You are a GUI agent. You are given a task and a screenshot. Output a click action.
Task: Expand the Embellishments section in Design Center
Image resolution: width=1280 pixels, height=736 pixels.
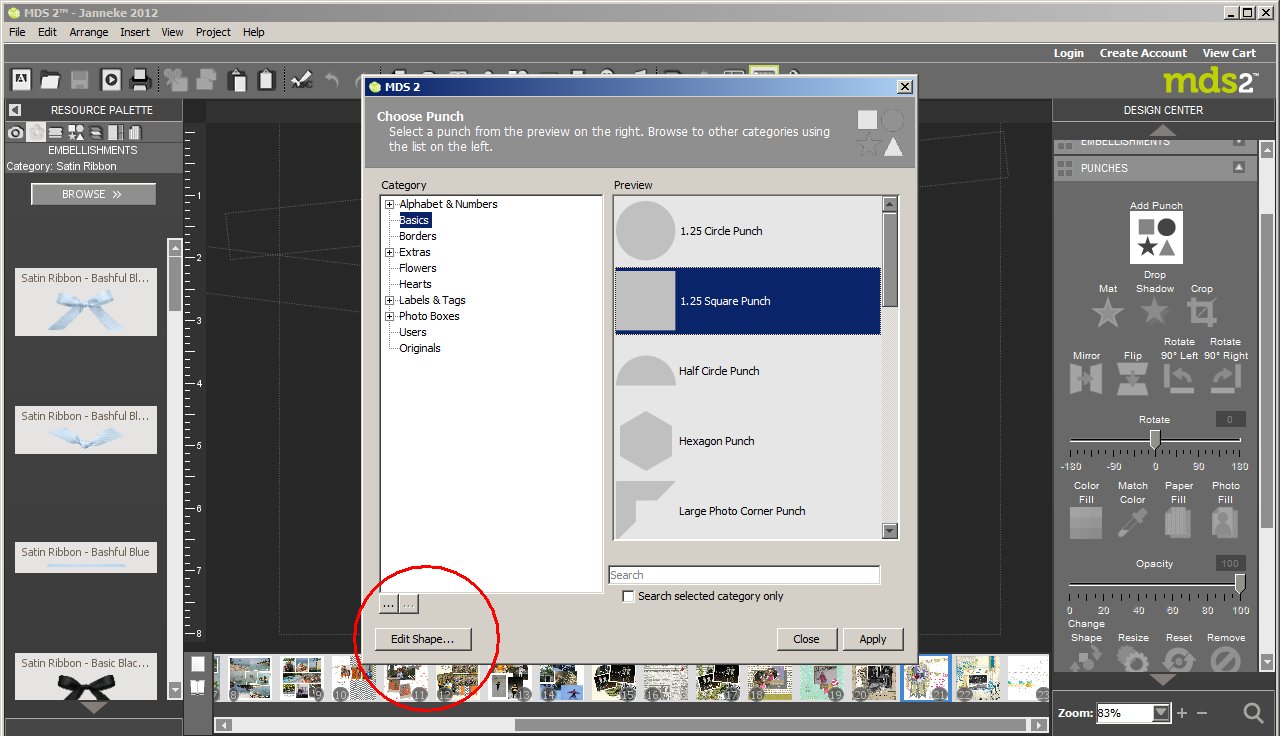1239,142
